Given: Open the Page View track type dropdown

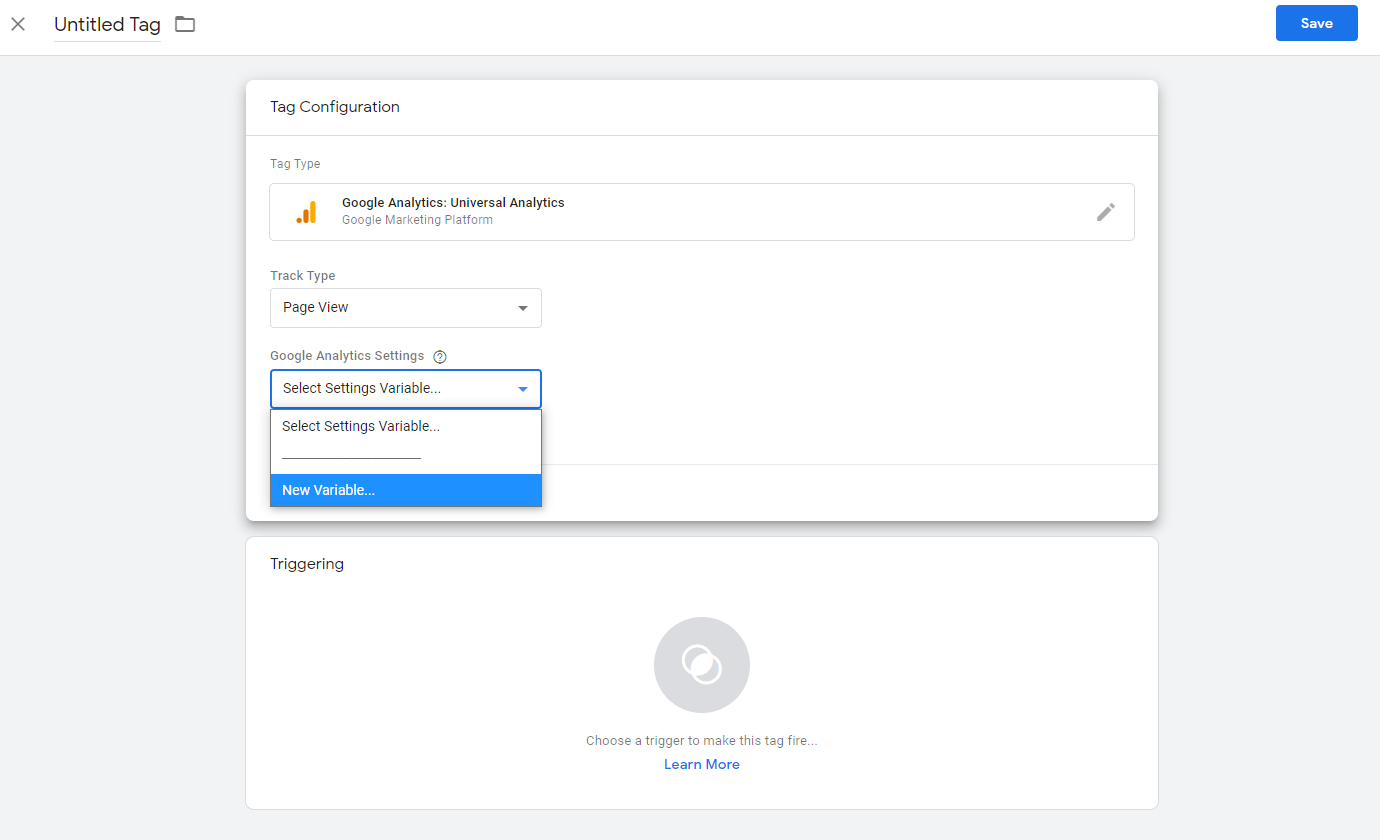Looking at the screenshot, I should [x=406, y=308].
